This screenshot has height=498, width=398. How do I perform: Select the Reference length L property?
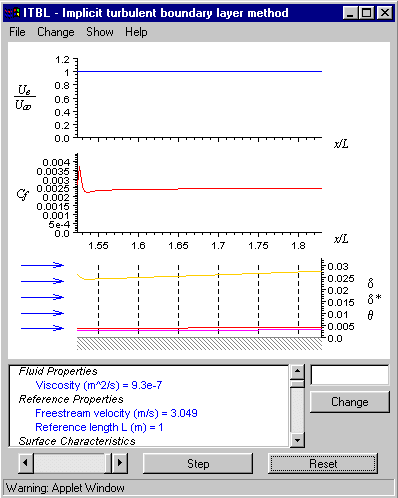pyautogui.click(x=99, y=427)
